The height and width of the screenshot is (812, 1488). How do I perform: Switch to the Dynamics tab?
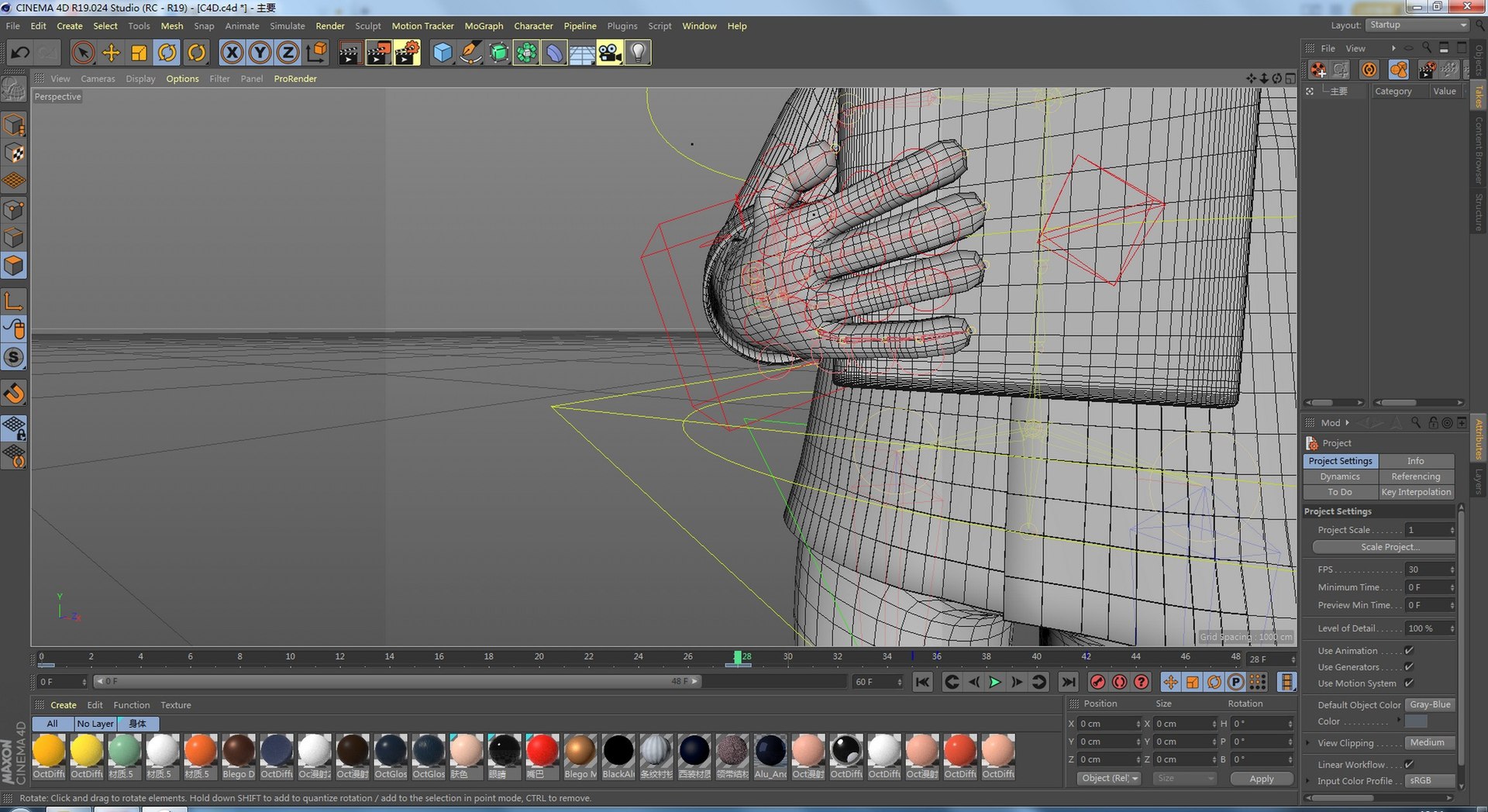click(x=1340, y=477)
